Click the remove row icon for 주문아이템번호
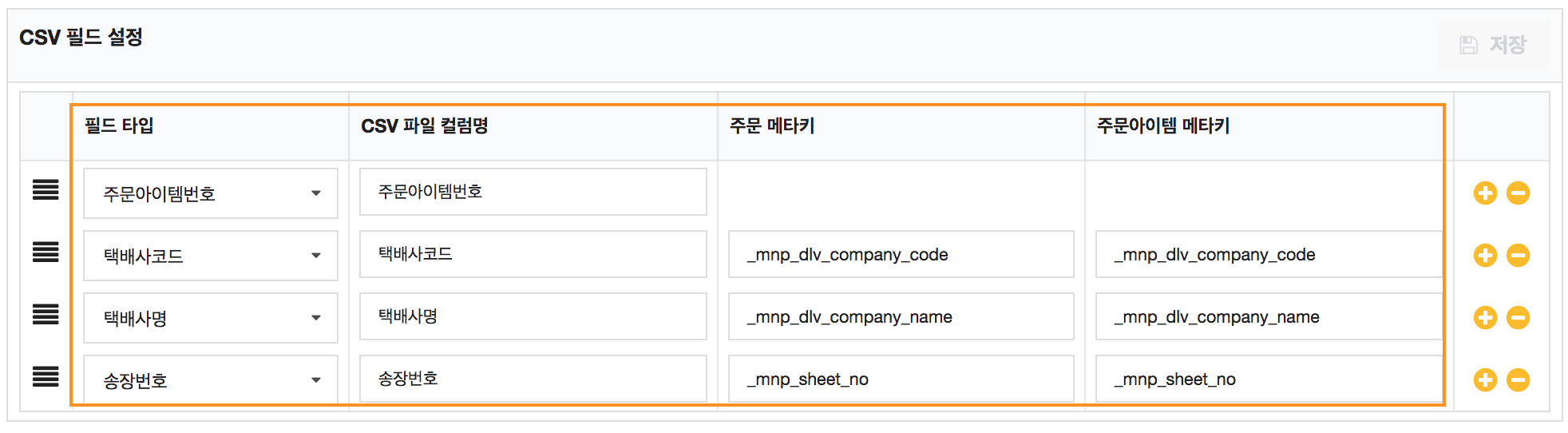Screen dimensions: 1568x433 (x=1518, y=193)
